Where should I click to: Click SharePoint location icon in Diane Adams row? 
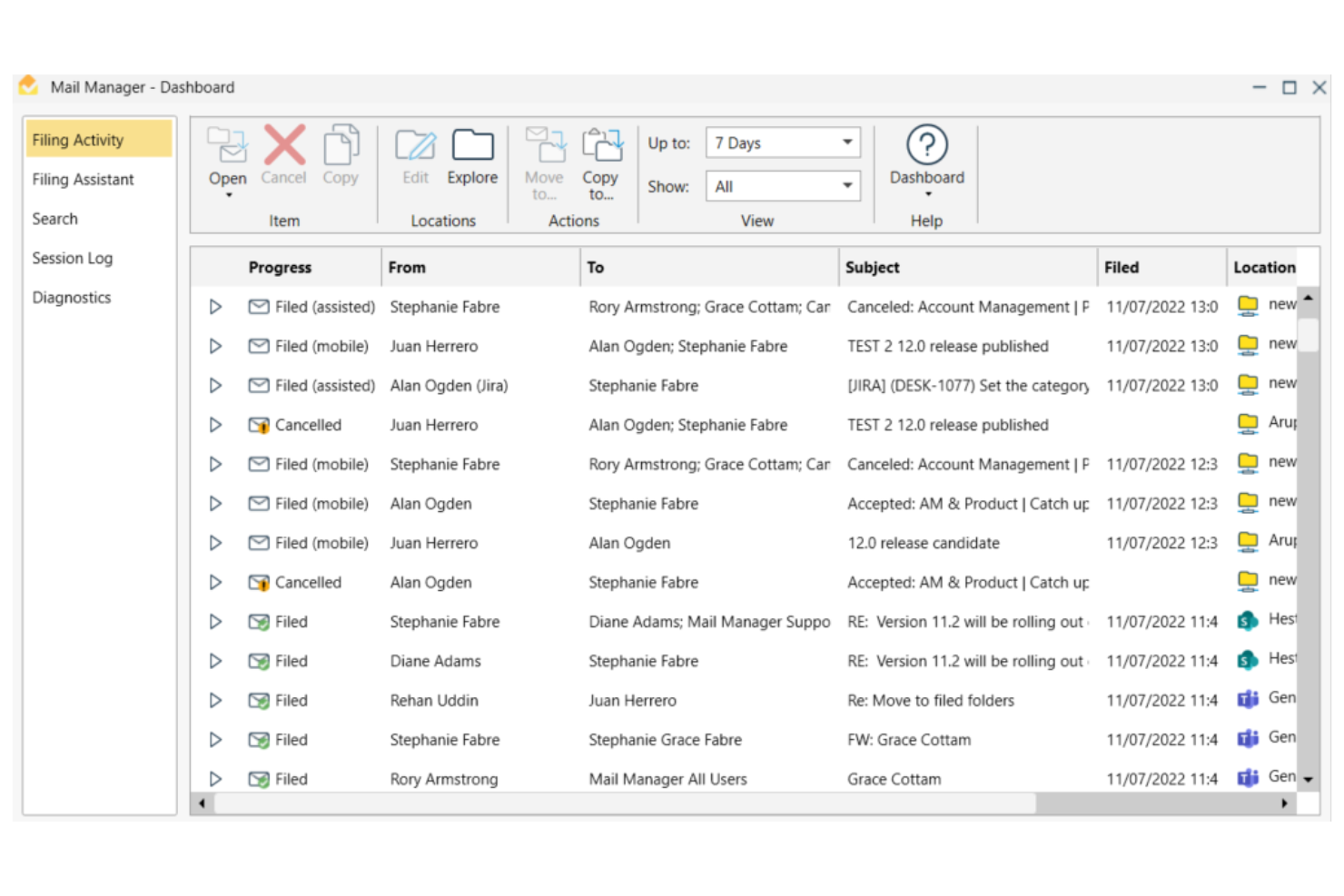pyautogui.click(x=1248, y=660)
